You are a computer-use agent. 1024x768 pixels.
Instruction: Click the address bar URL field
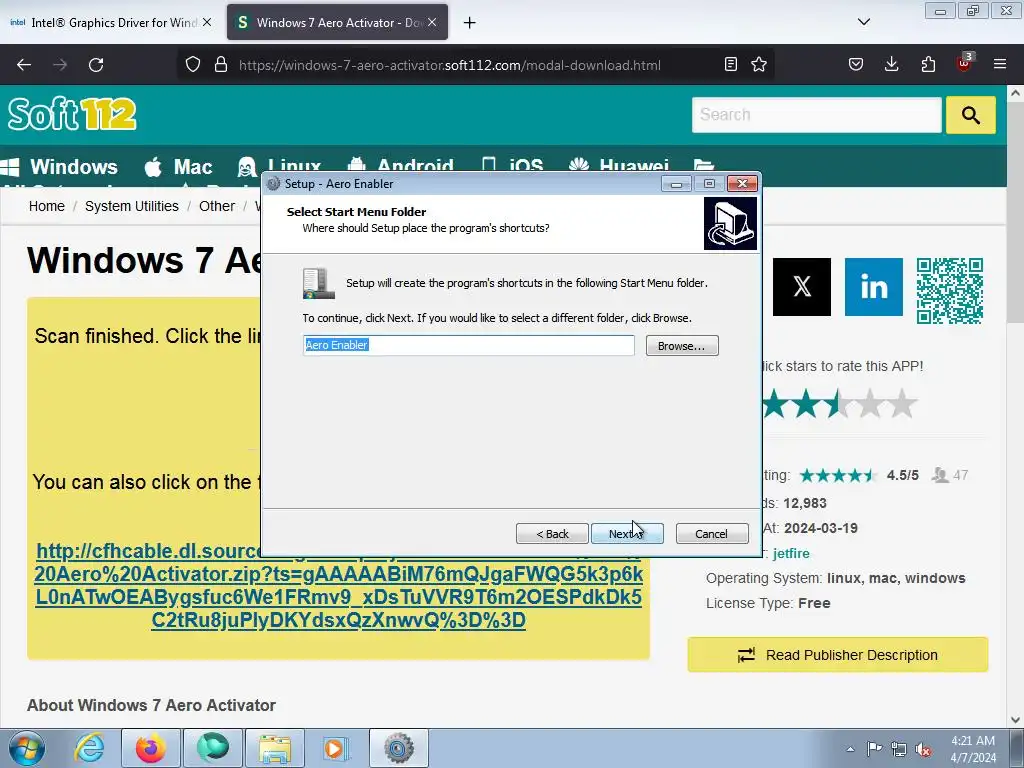click(x=449, y=65)
